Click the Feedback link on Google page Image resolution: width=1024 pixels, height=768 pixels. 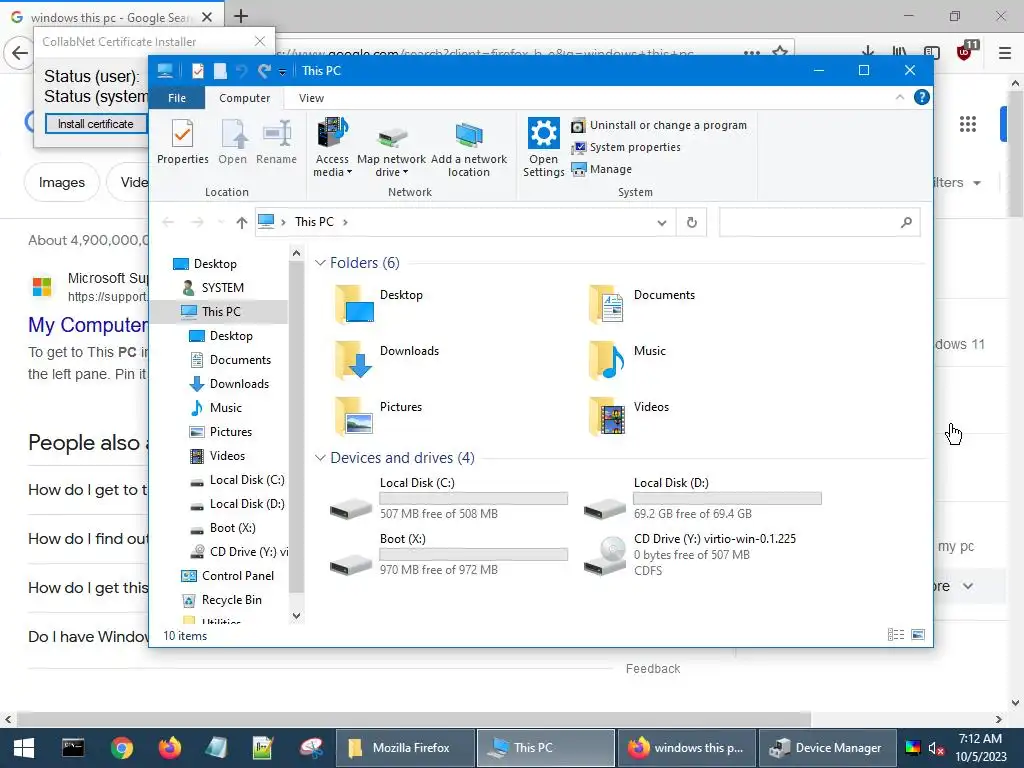click(x=653, y=669)
